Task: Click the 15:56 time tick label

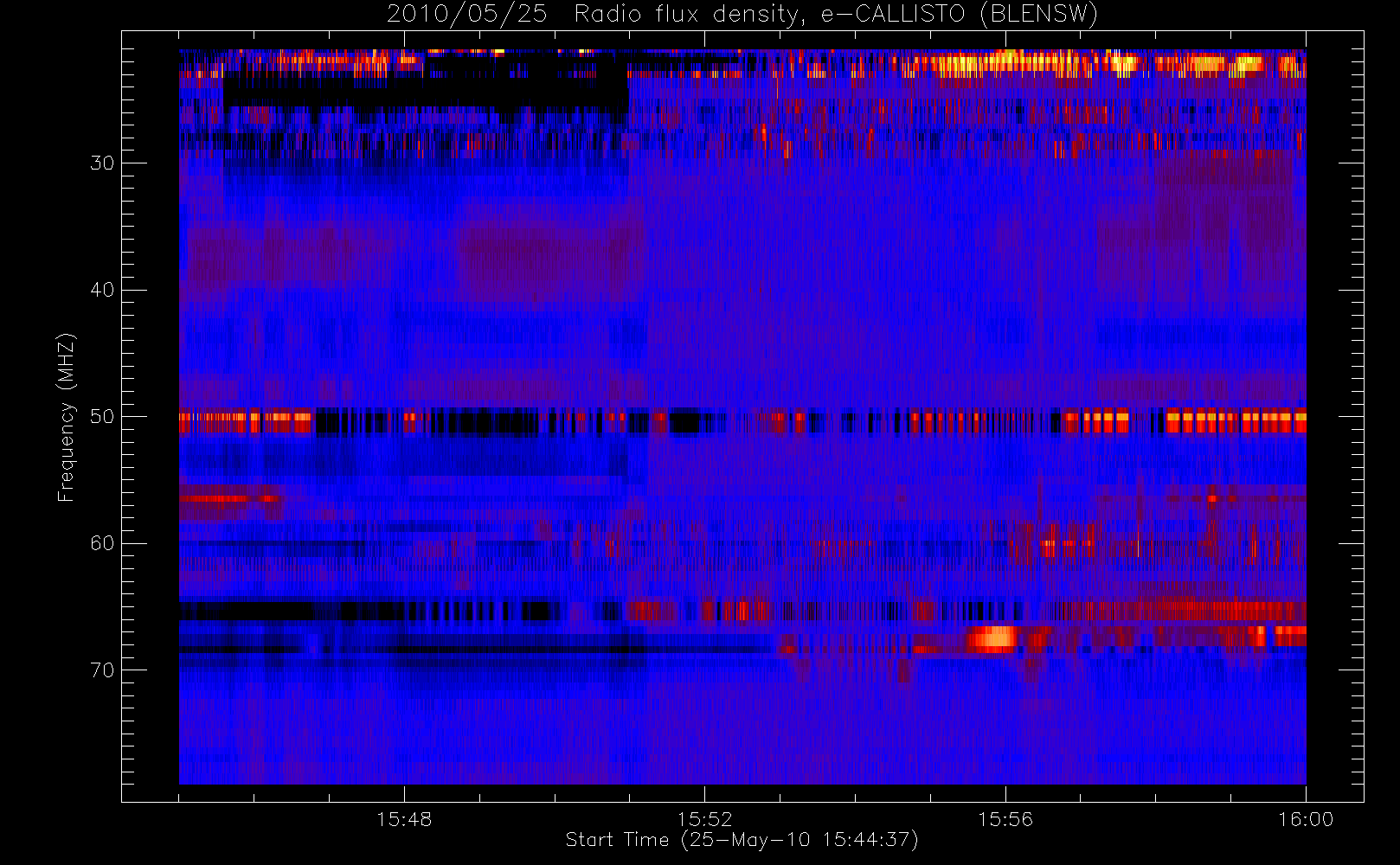Action: pyautogui.click(x=1005, y=819)
